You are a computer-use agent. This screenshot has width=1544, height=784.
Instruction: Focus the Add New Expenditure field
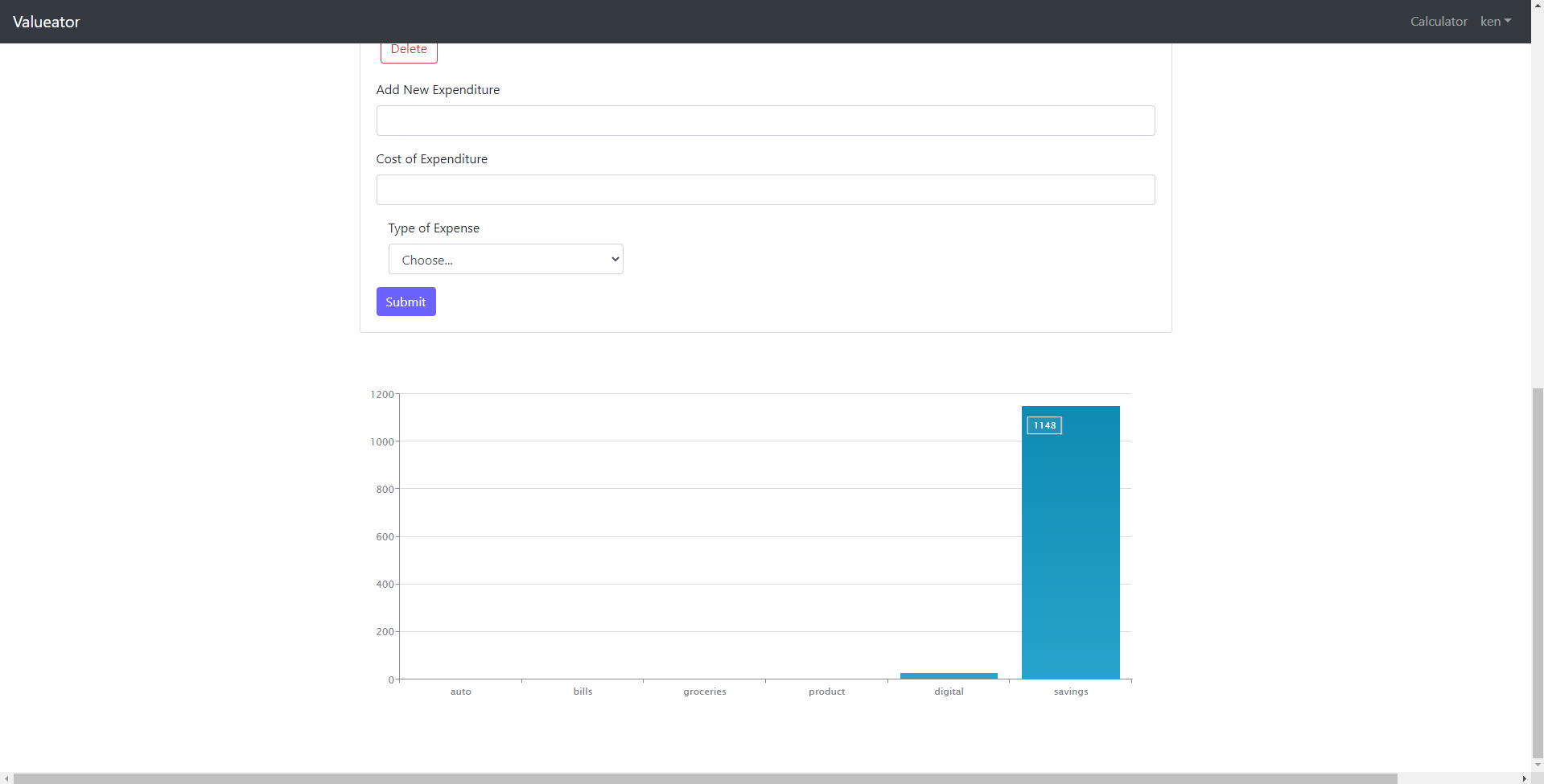765,121
